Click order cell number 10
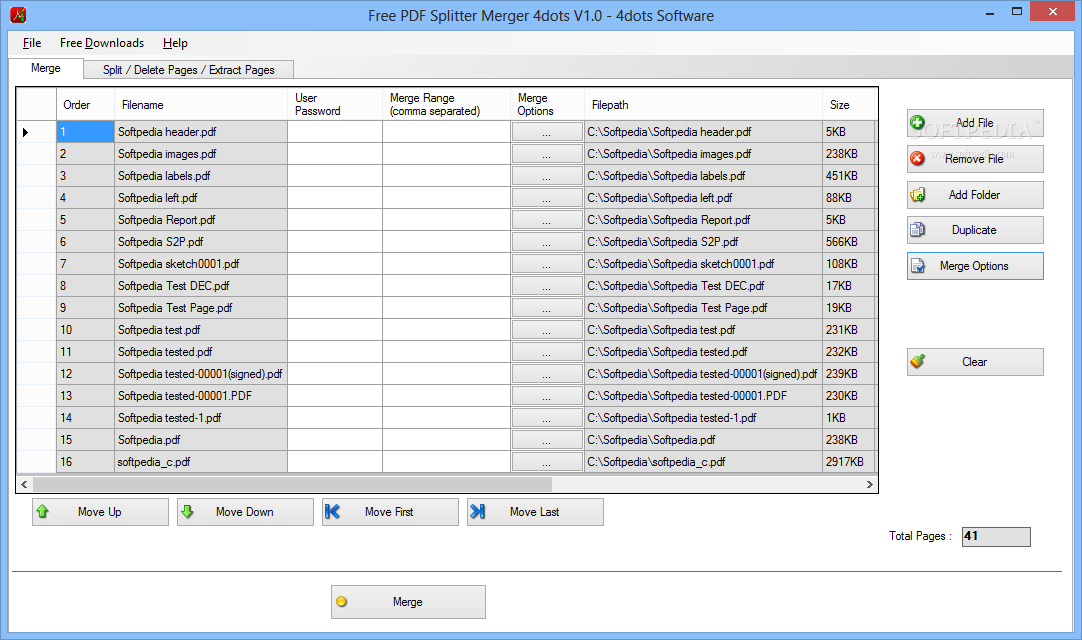The image size is (1082, 640). (86, 330)
